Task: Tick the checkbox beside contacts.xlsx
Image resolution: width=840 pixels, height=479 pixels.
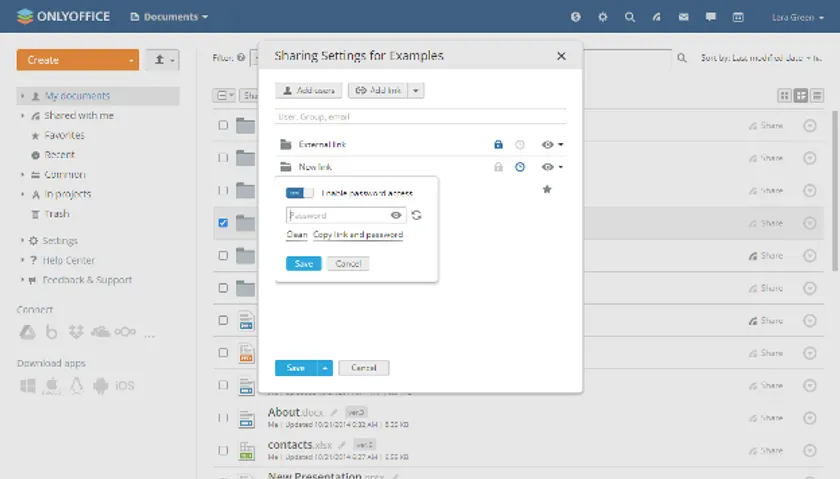Action: [x=223, y=450]
